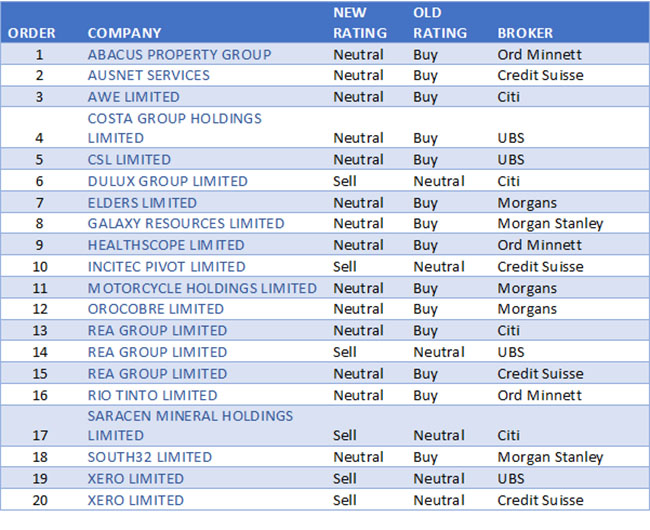
Task: Open MOTORCYCLE HOLDINGS LIMITED link
Action: point(202,288)
